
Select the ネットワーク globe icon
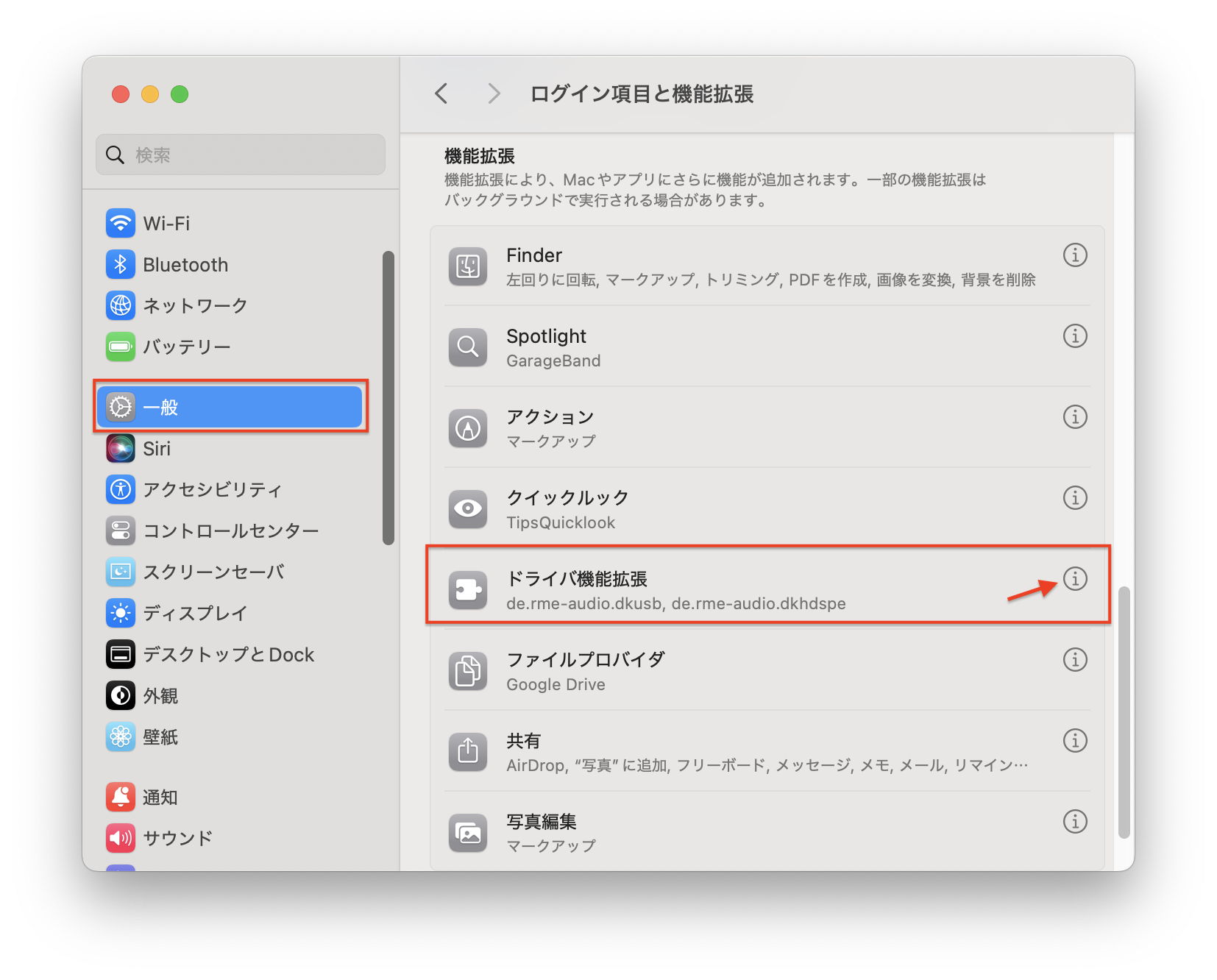pyautogui.click(x=120, y=305)
